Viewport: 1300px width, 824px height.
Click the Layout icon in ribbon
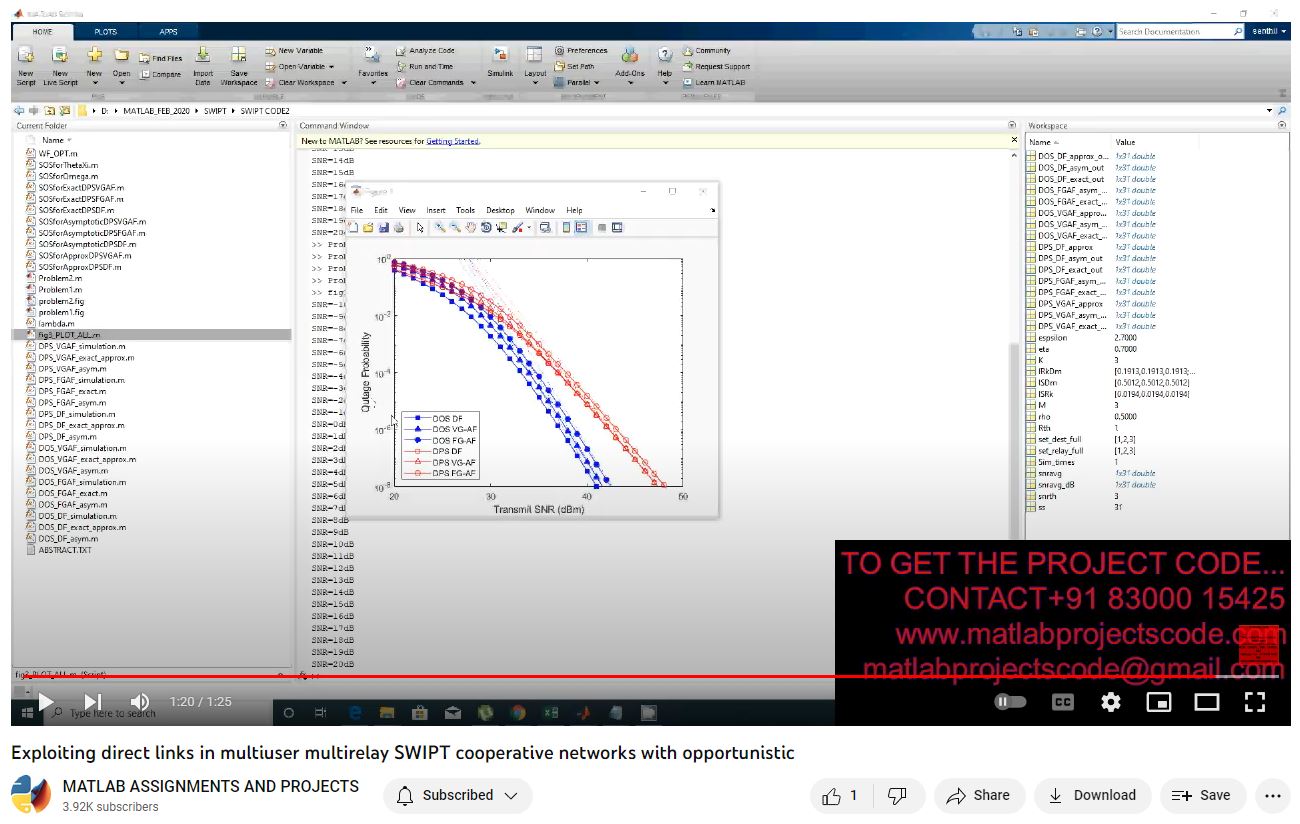pos(535,57)
